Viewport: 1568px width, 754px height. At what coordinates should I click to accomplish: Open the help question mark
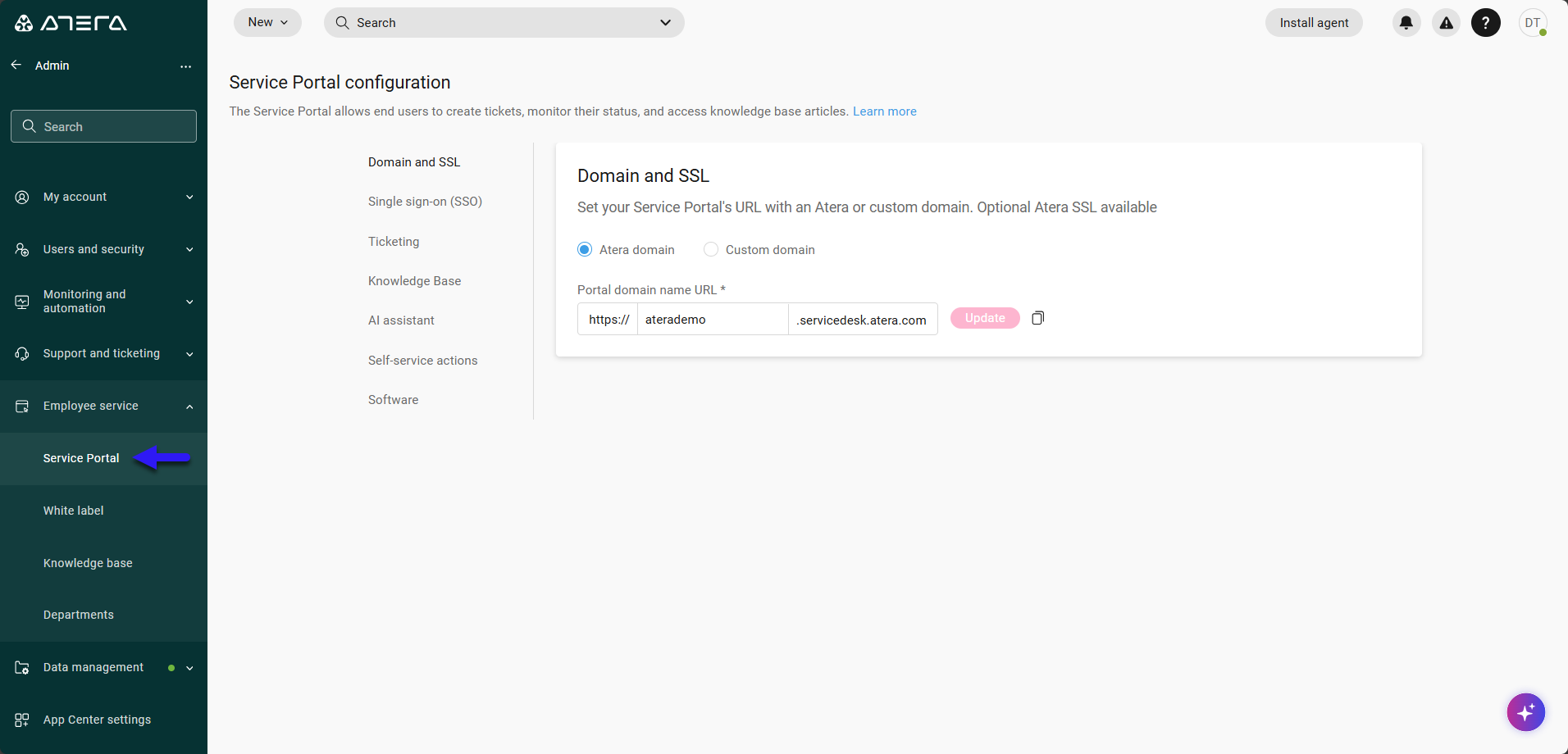pos(1486,23)
